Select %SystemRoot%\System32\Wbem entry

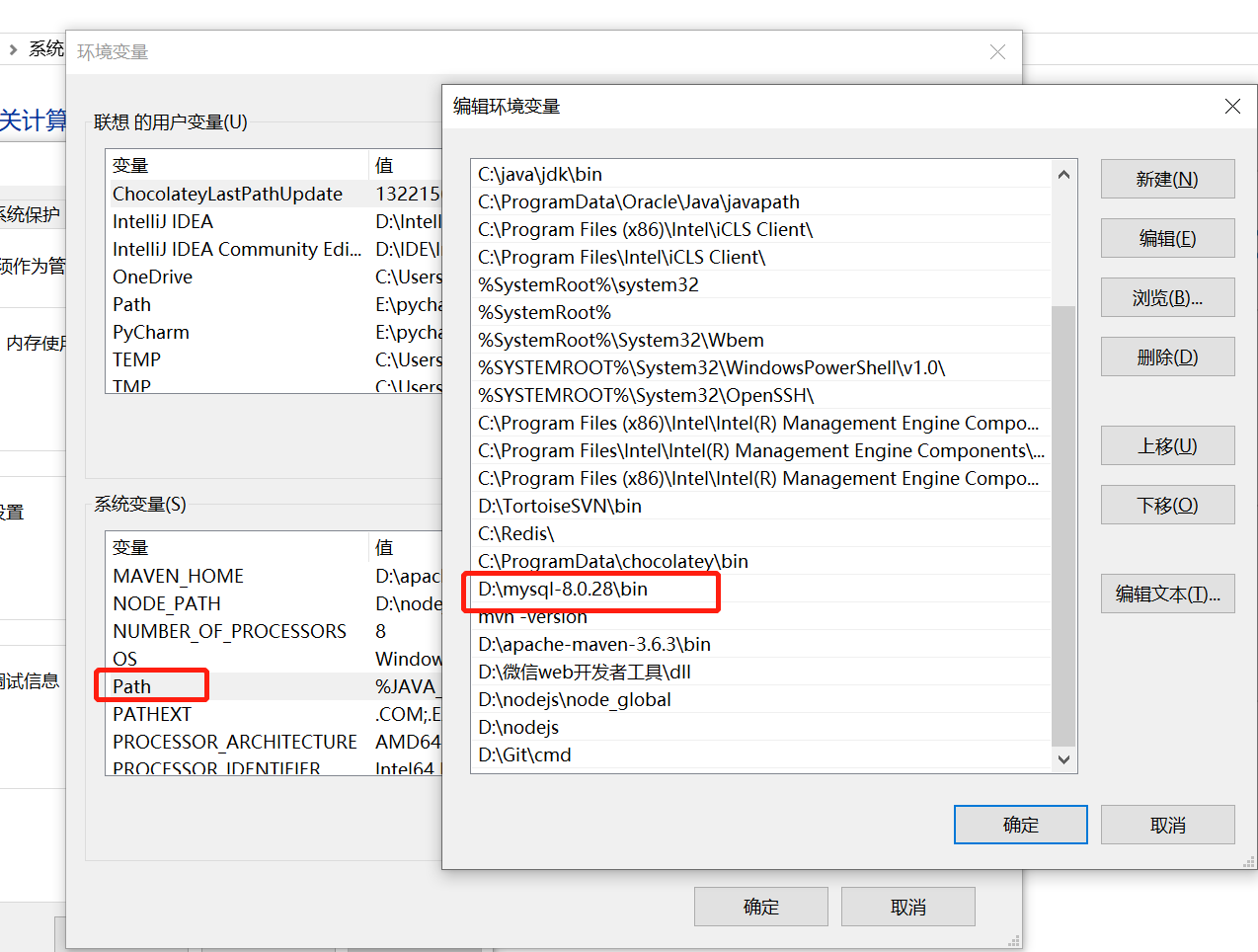pos(760,340)
